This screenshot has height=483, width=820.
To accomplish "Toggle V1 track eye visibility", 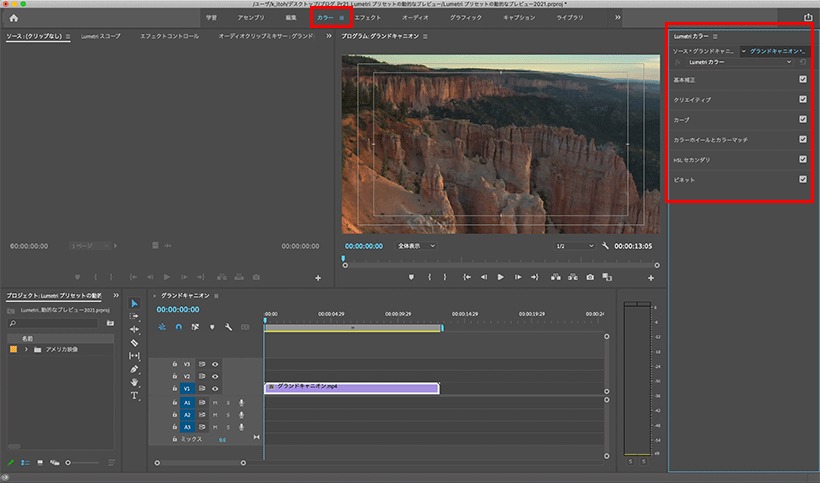I will click(215, 388).
